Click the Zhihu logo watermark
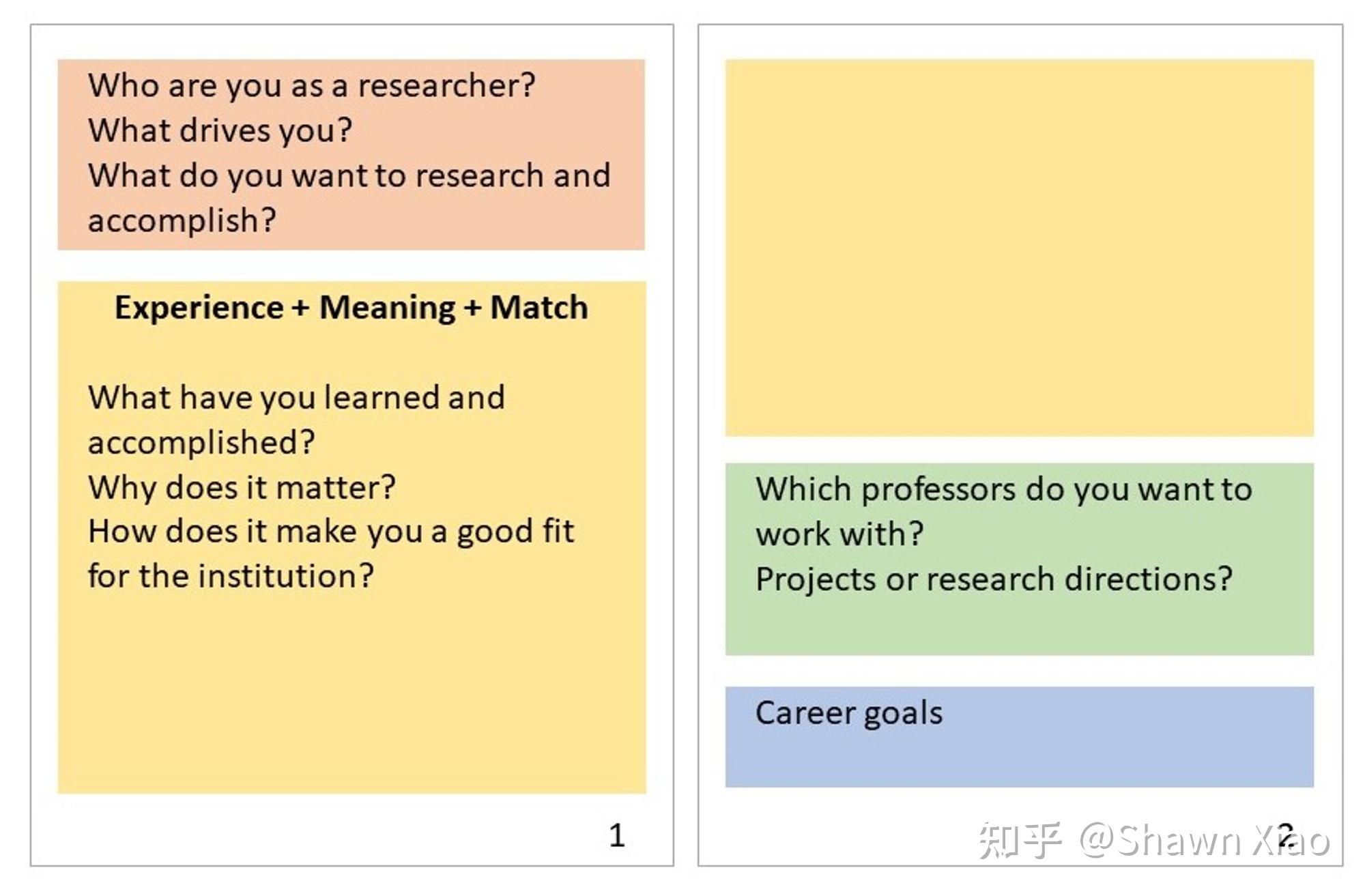Viewport: 1365px width, 896px height. (x=1020, y=840)
